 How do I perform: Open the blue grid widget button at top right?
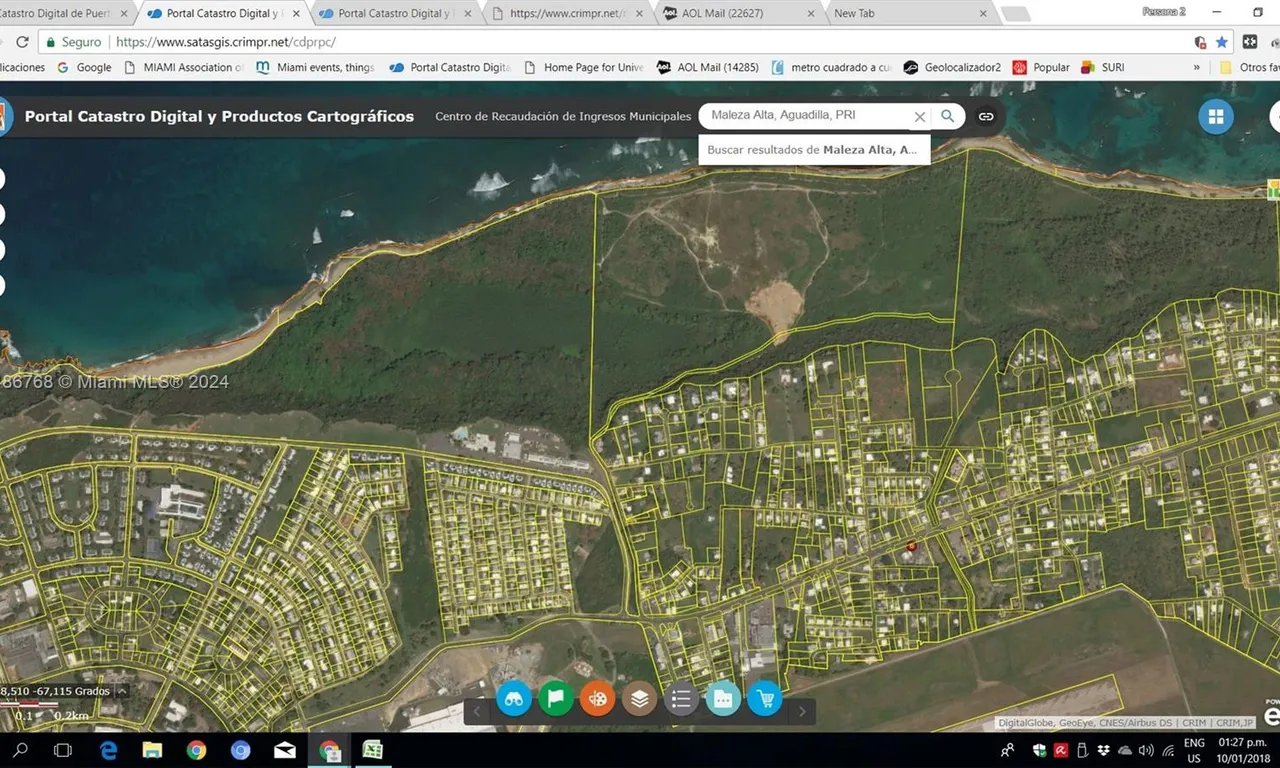tap(1216, 116)
